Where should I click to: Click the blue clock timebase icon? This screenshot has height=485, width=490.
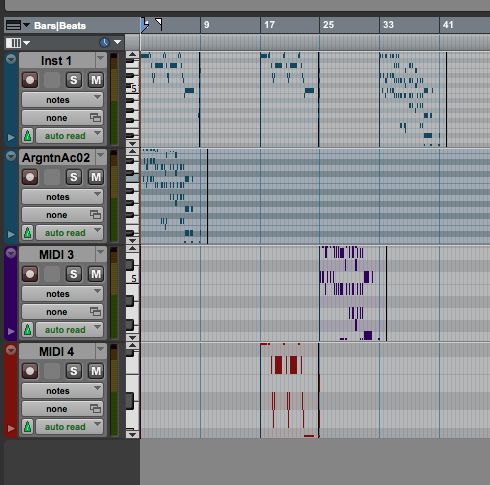(x=105, y=42)
